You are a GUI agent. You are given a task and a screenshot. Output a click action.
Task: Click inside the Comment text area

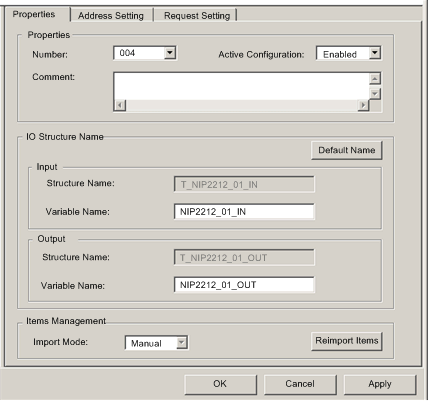pyautogui.click(x=241, y=86)
